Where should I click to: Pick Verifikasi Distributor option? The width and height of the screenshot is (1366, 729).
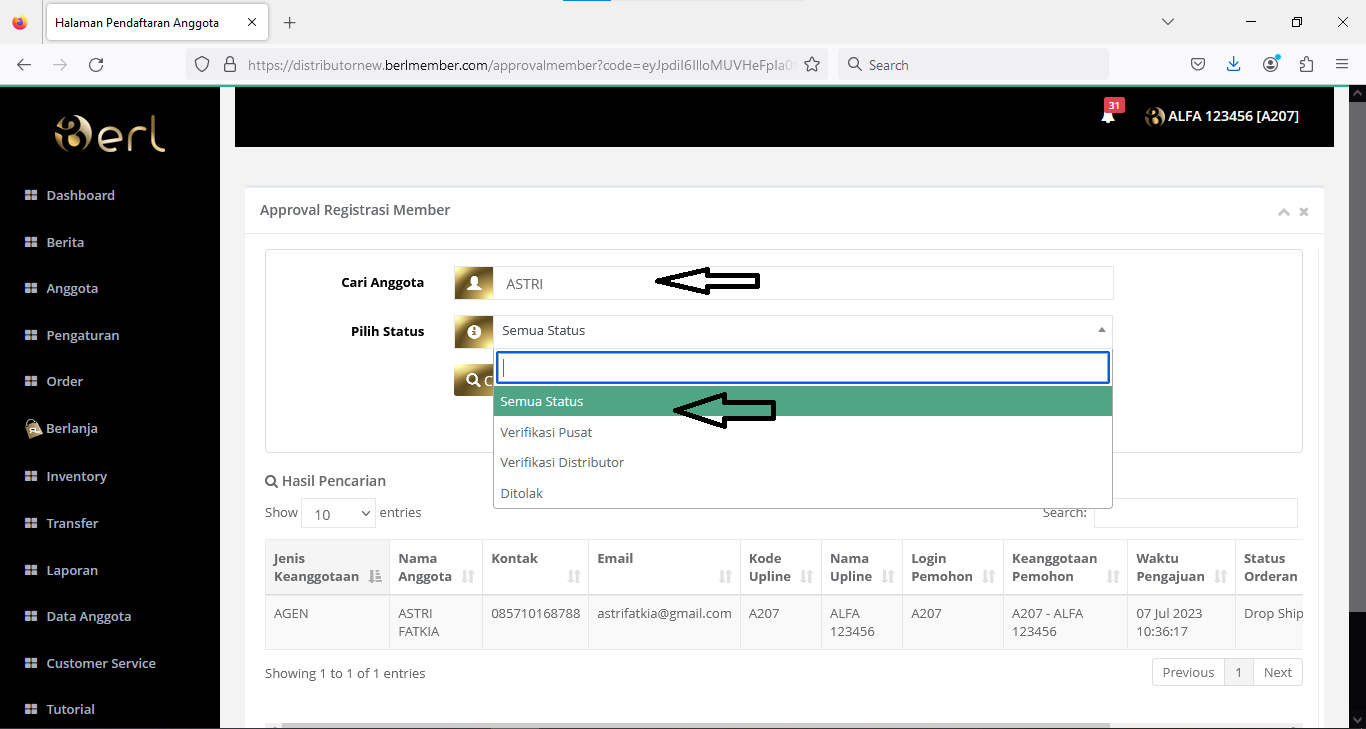pos(562,462)
